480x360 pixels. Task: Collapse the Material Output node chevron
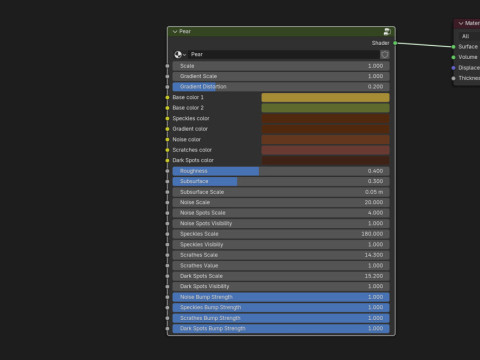click(461, 23)
